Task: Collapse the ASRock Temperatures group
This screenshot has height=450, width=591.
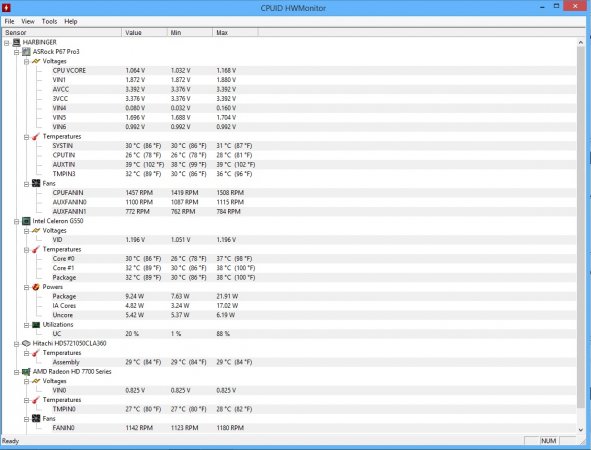Action: click(x=26, y=137)
